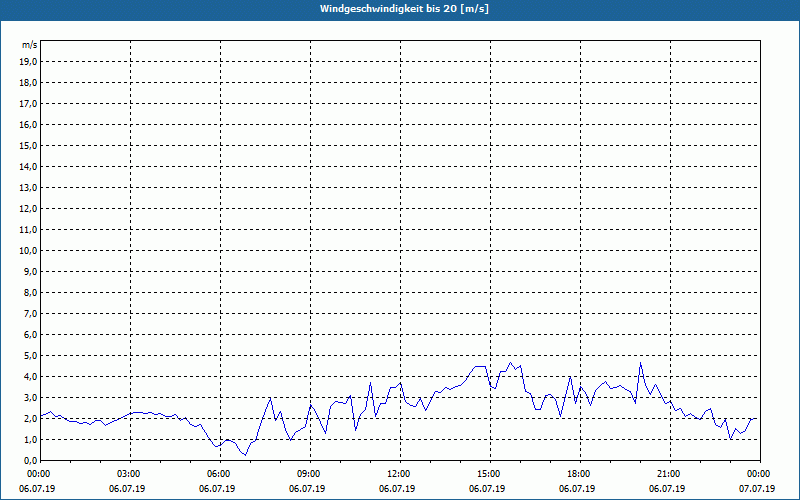Click the 21:00 time label
This screenshot has width=800, height=500.
670,474
